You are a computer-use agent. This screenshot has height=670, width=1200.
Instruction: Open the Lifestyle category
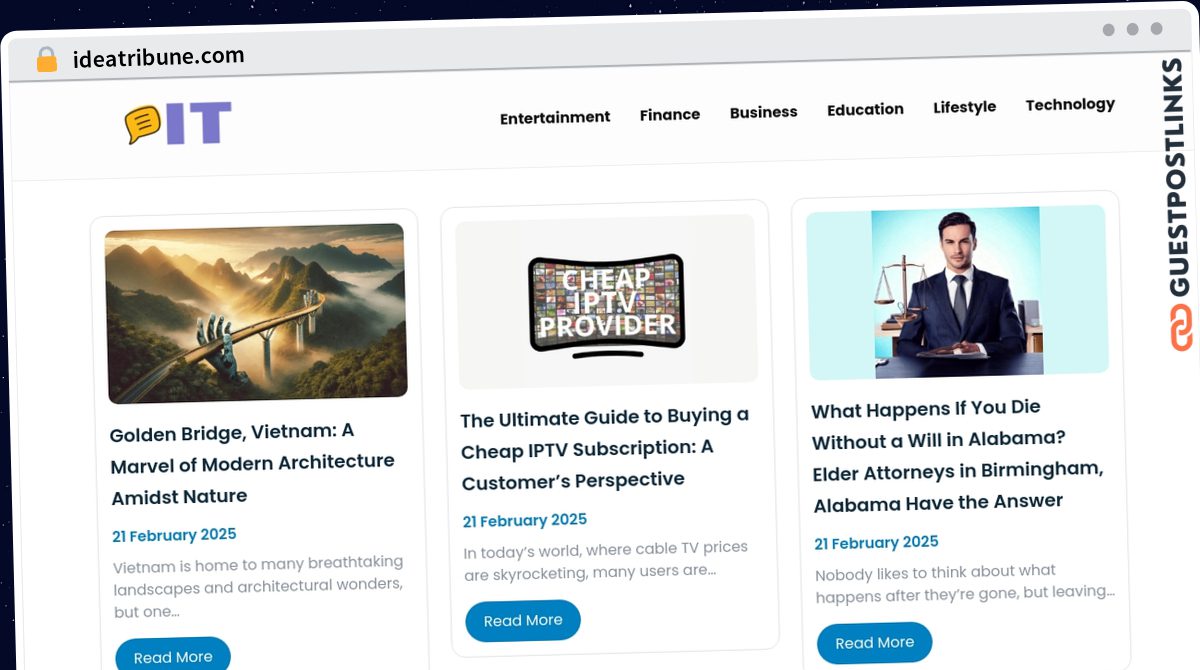[x=964, y=107]
